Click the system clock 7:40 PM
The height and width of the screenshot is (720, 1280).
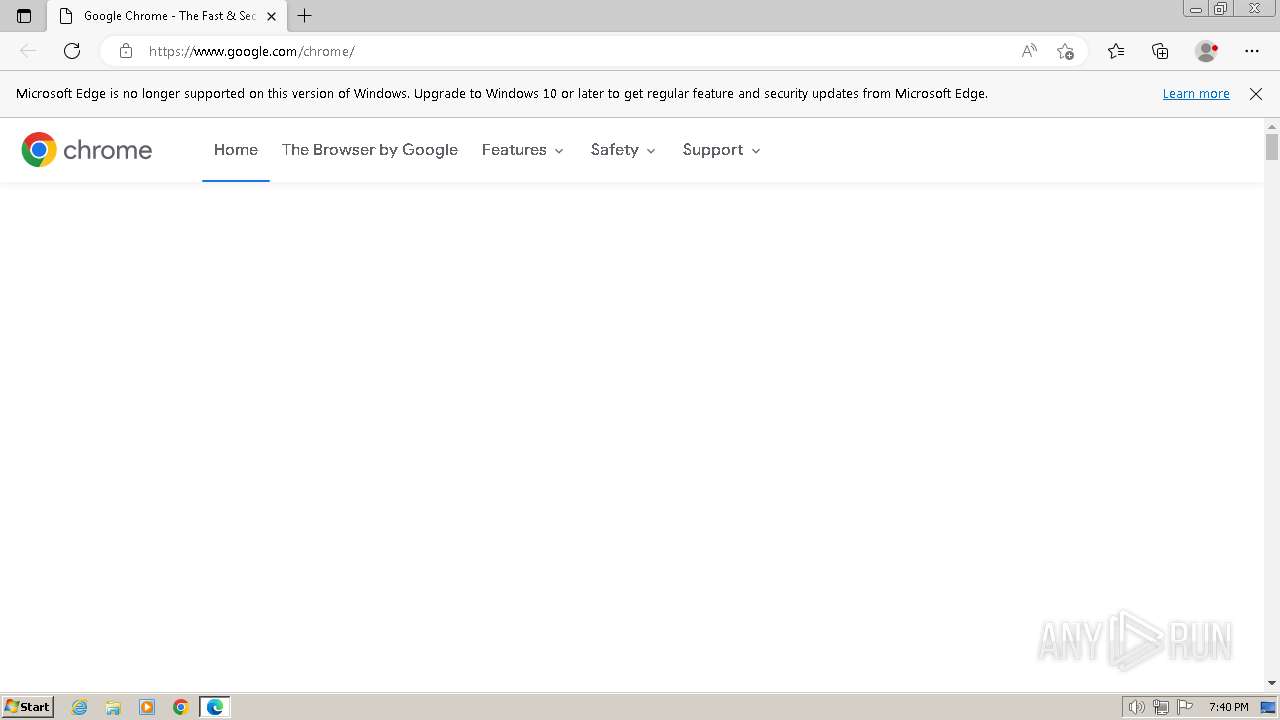pos(1228,707)
